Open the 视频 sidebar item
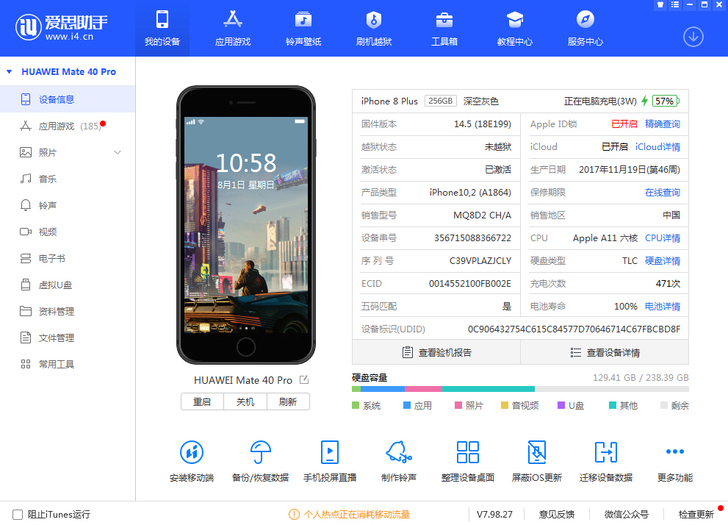Viewport: 728px width, 525px height. (68, 232)
